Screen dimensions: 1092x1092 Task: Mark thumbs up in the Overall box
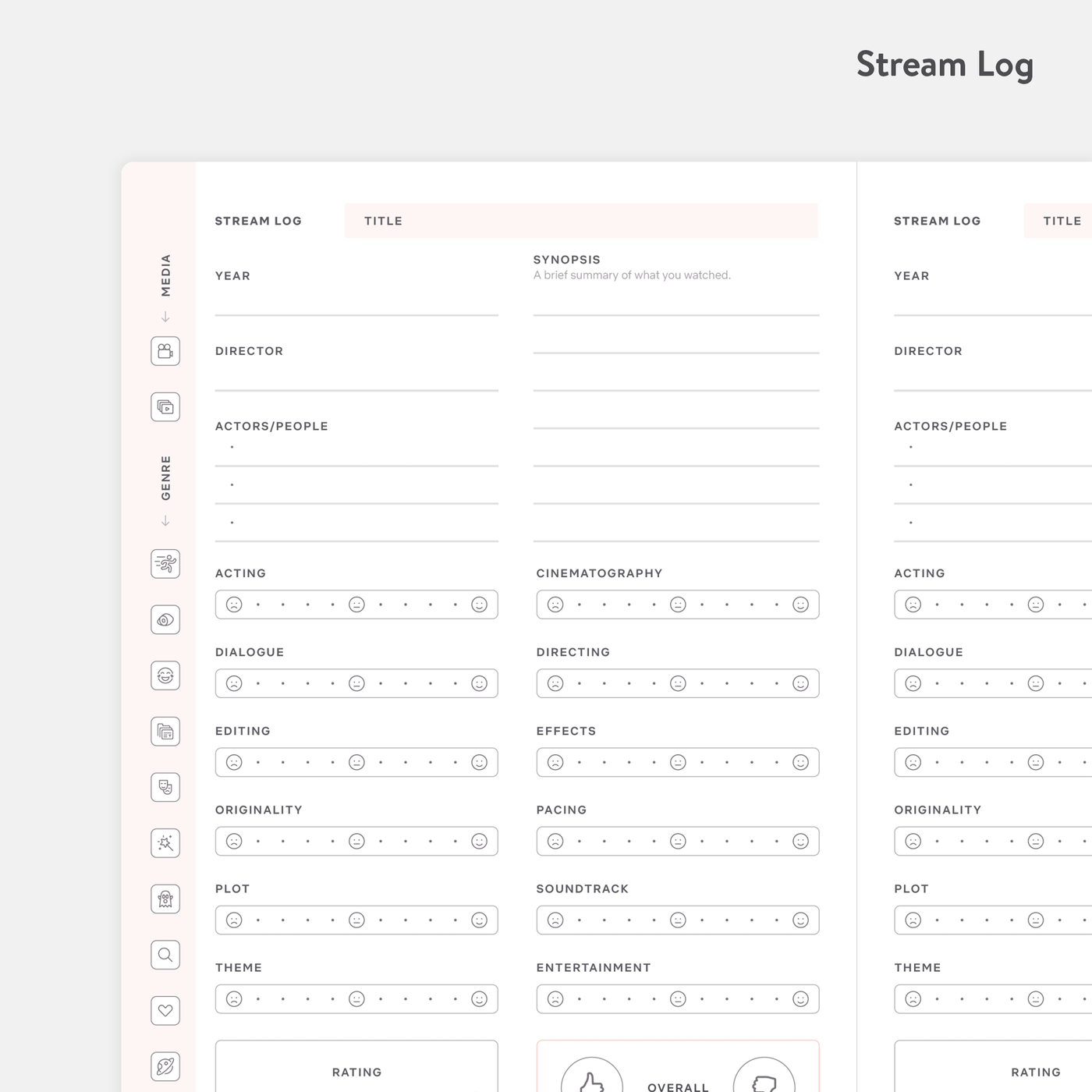point(592,1080)
